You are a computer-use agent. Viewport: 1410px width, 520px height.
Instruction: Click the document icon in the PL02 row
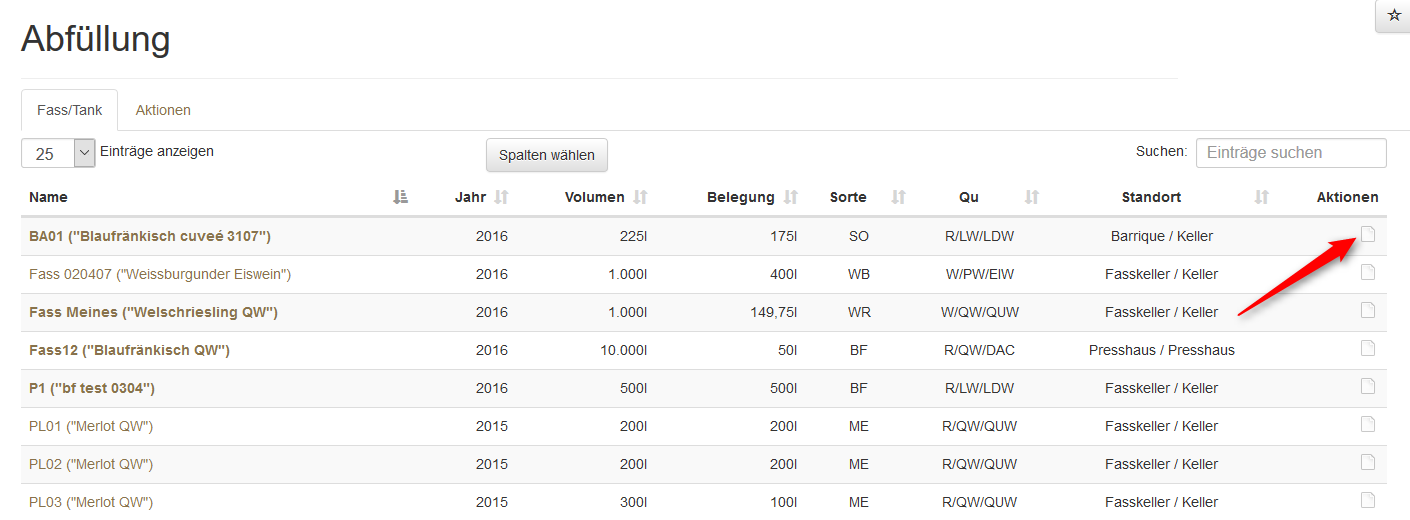1368,462
